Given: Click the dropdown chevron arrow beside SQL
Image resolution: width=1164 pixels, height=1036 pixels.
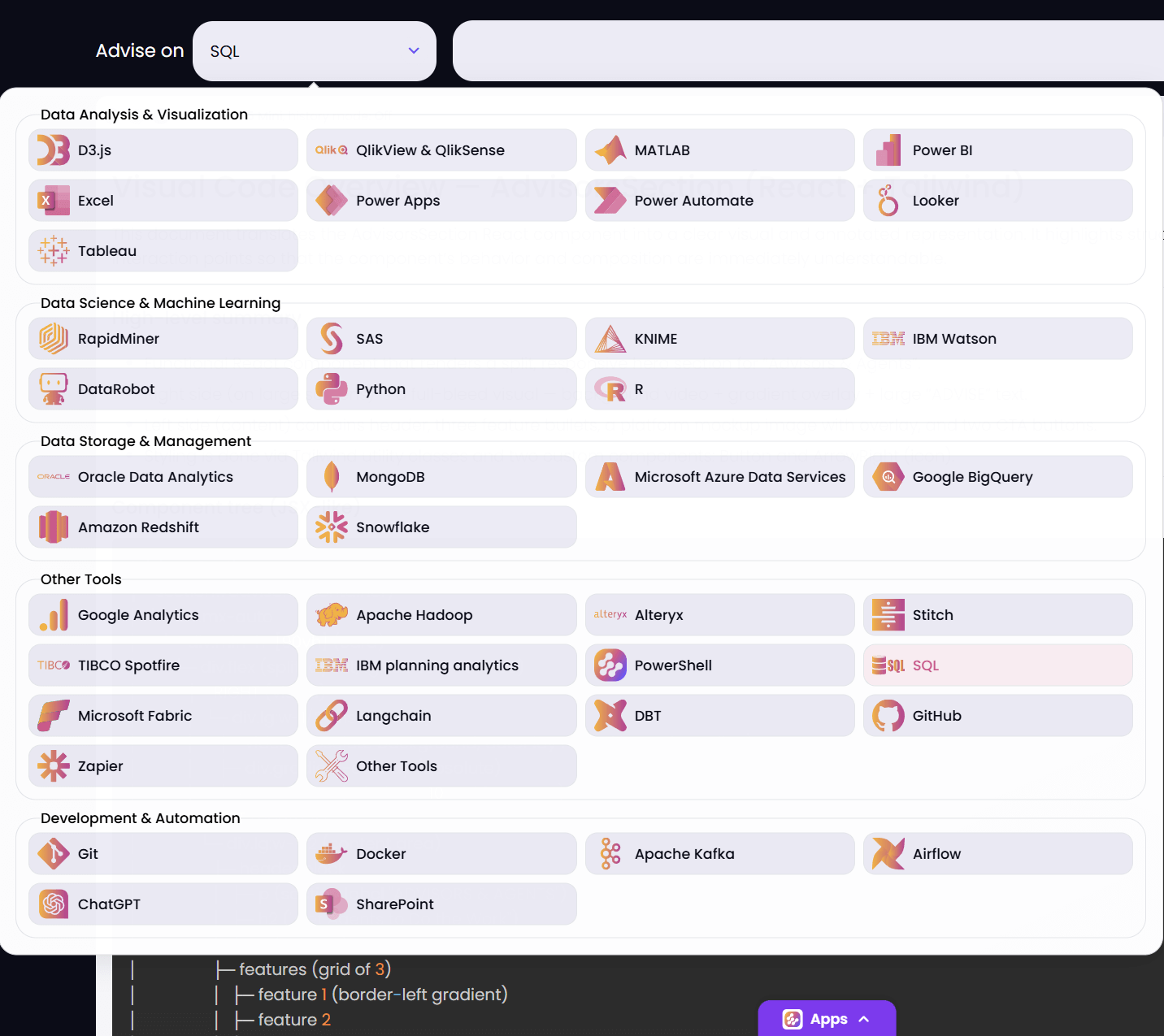Looking at the screenshot, I should click(414, 51).
